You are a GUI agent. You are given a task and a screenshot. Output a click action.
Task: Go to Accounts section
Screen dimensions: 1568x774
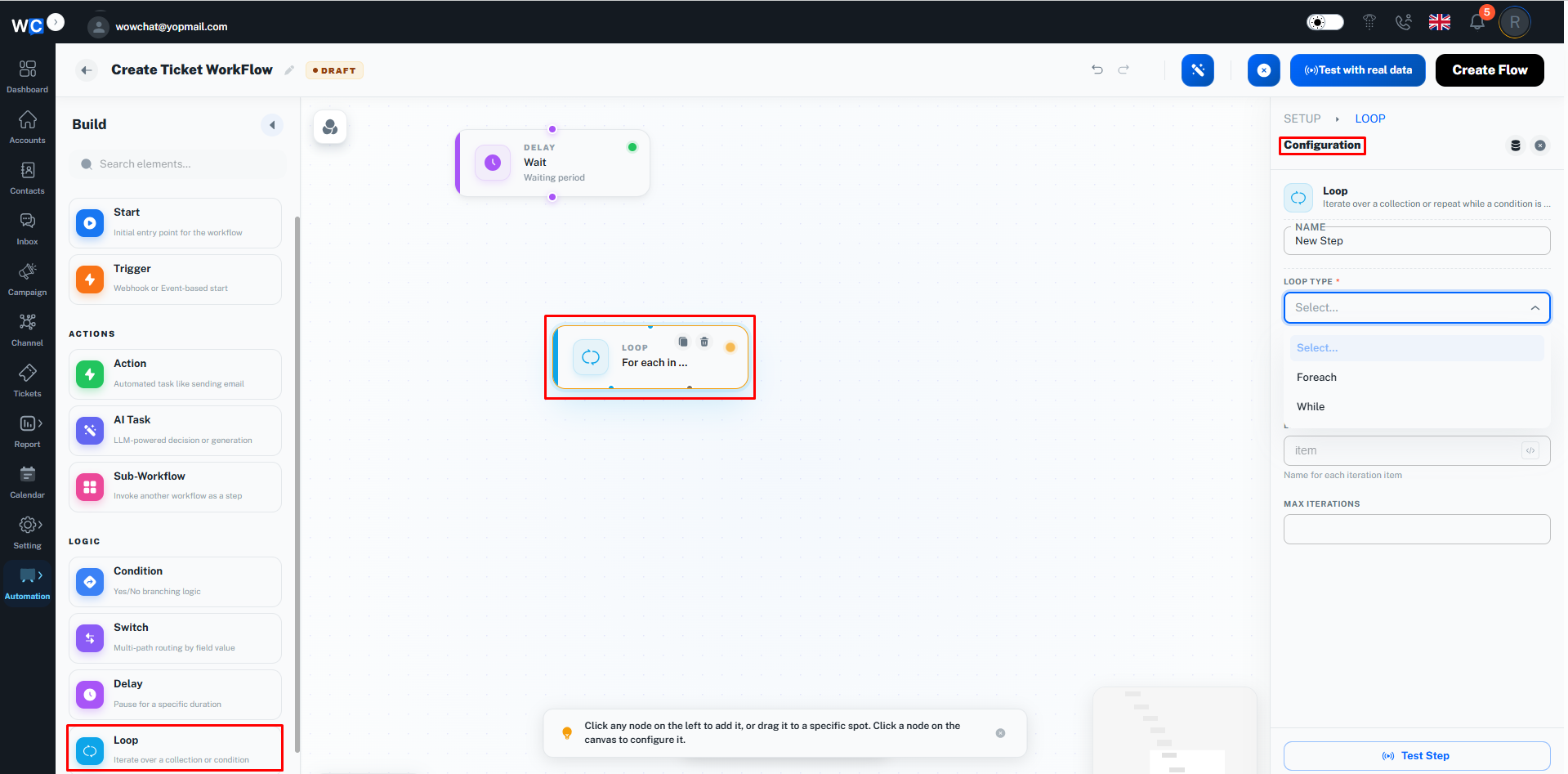click(27, 127)
